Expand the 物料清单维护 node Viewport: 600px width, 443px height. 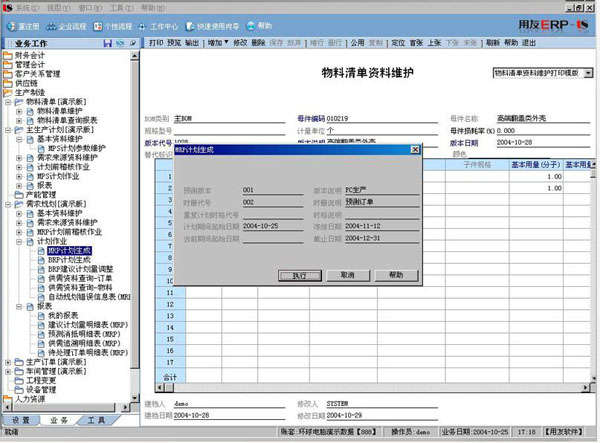[x=19, y=111]
